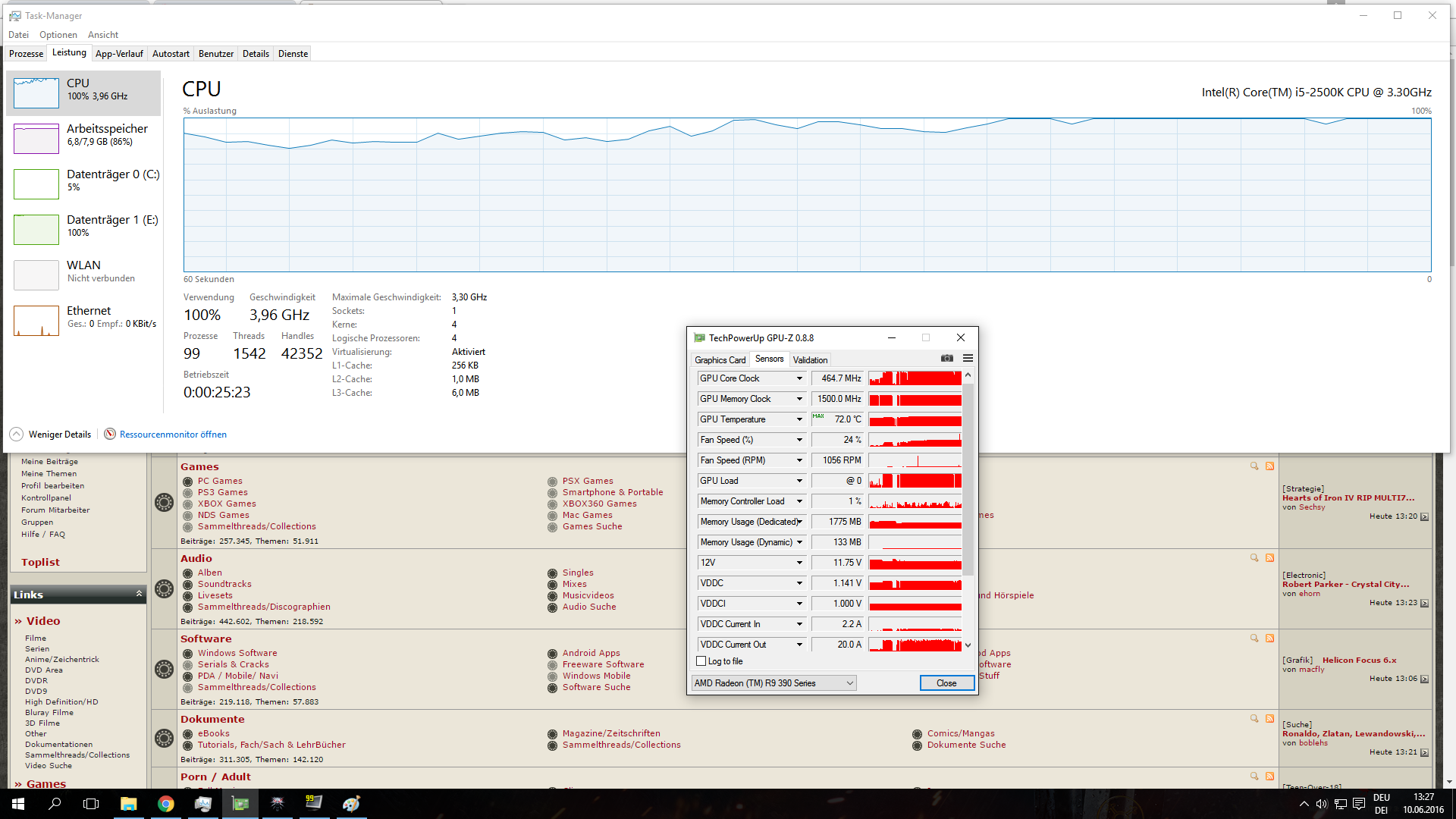The width and height of the screenshot is (1456, 819).
Task: Click Ressourcenmonitor icon in Task Manager
Action: coord(110,434)
